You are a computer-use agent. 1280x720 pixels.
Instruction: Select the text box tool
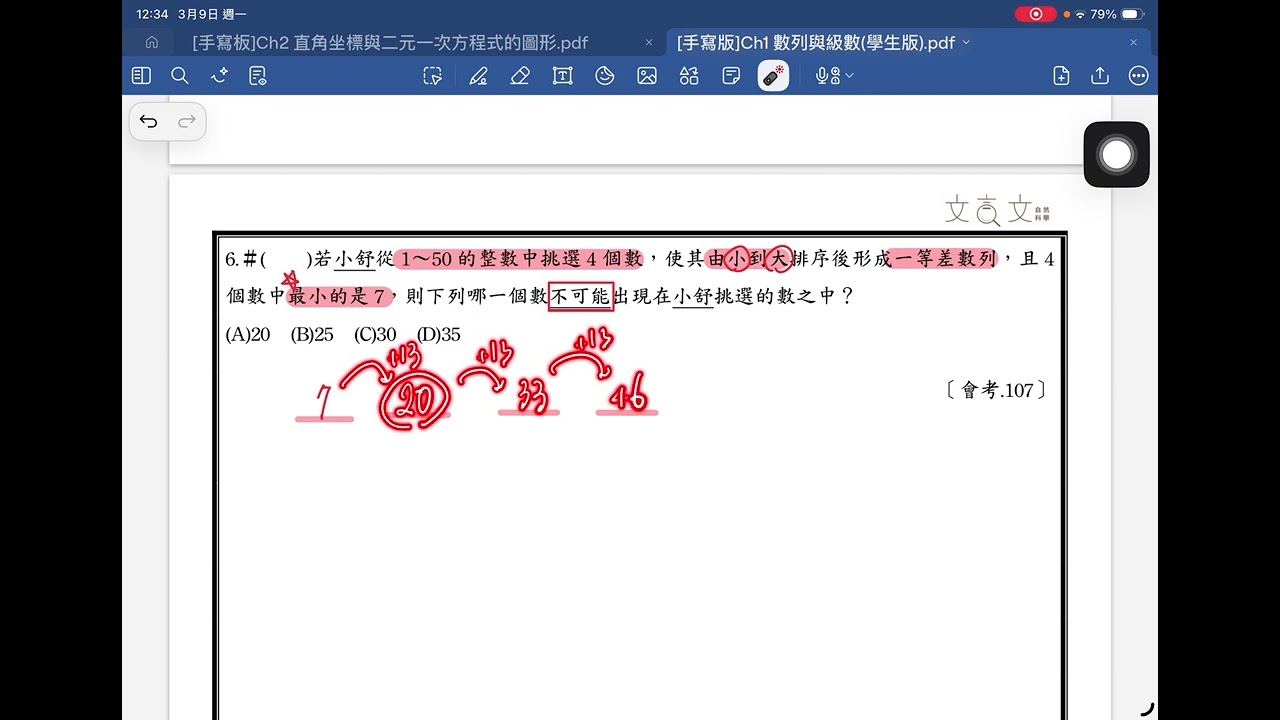(x=563, y=76)
